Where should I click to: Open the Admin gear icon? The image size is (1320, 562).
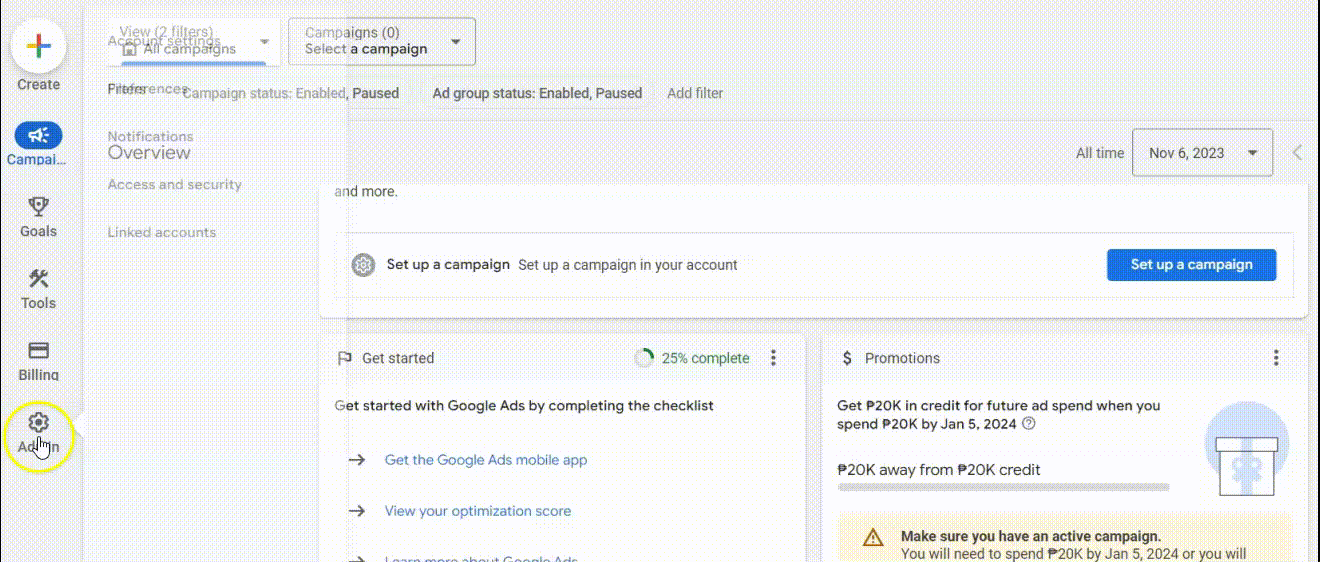pyautogui.click(x=38, y=423)
